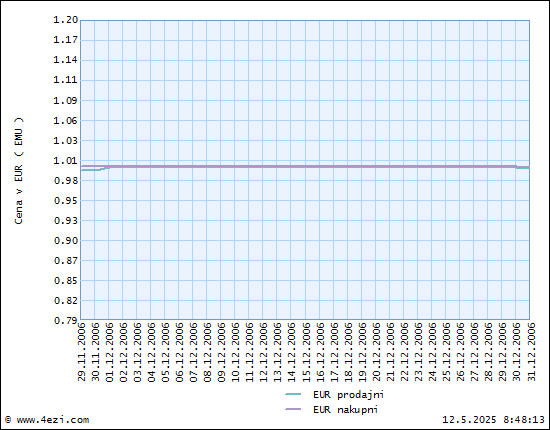Select the EUR nakupni legend label
The height and width of the screenshot is (430, 550).
point(345,410)
